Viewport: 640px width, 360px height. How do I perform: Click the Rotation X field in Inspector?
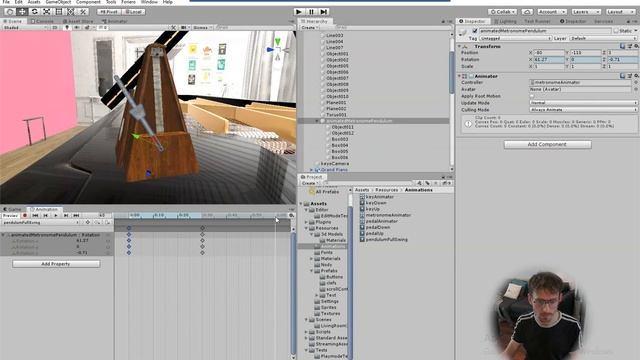point(549,60)
